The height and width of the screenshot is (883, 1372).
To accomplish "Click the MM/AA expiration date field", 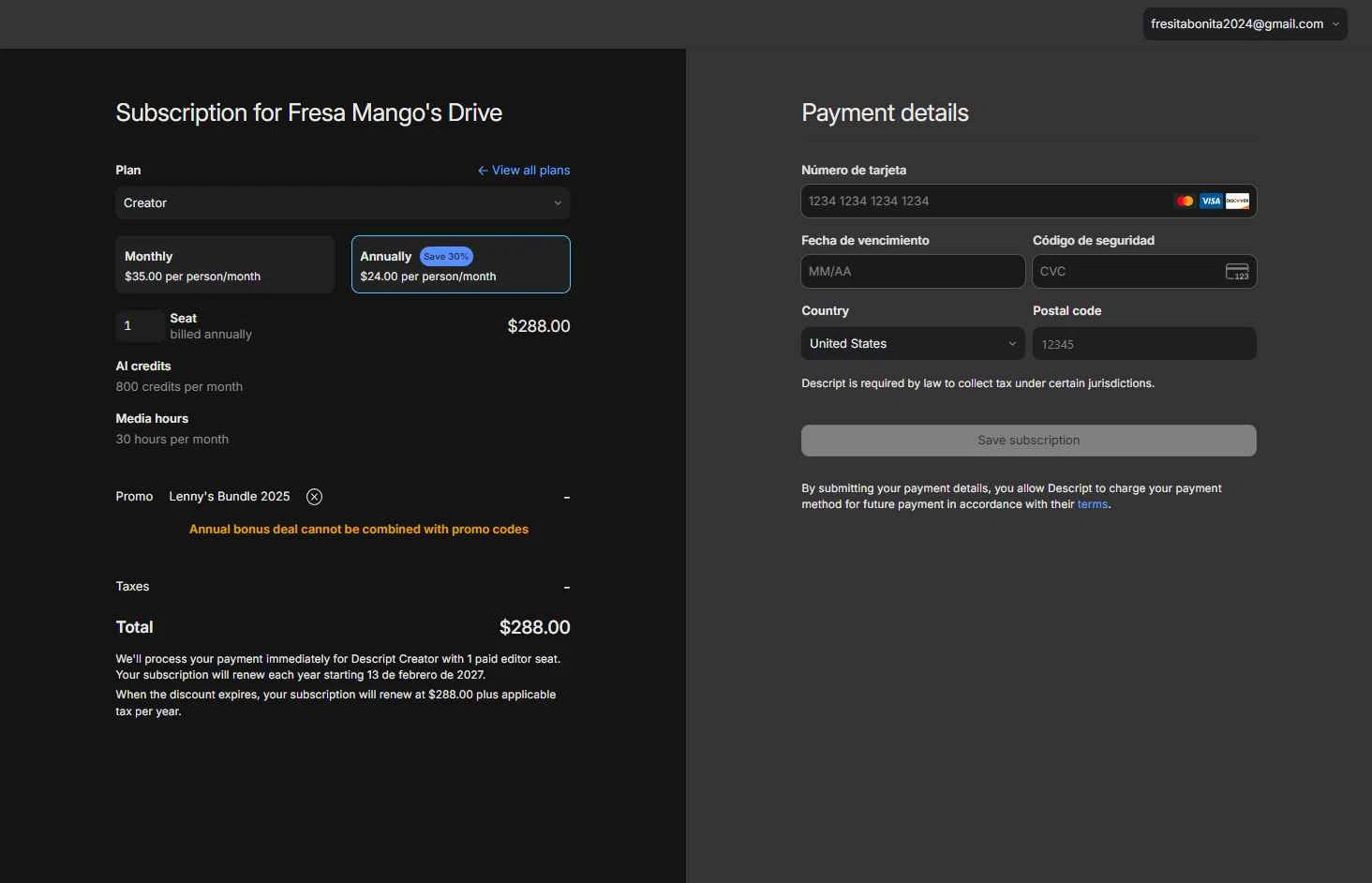I will 912,272.
